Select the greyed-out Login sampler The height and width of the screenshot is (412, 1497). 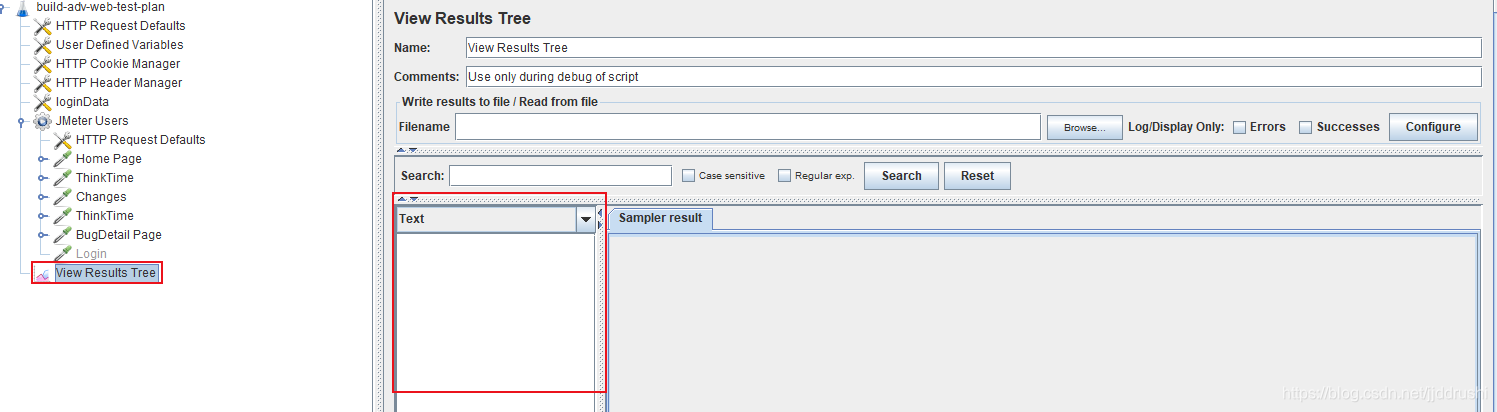pyautogui.click(x=91, y=254)
